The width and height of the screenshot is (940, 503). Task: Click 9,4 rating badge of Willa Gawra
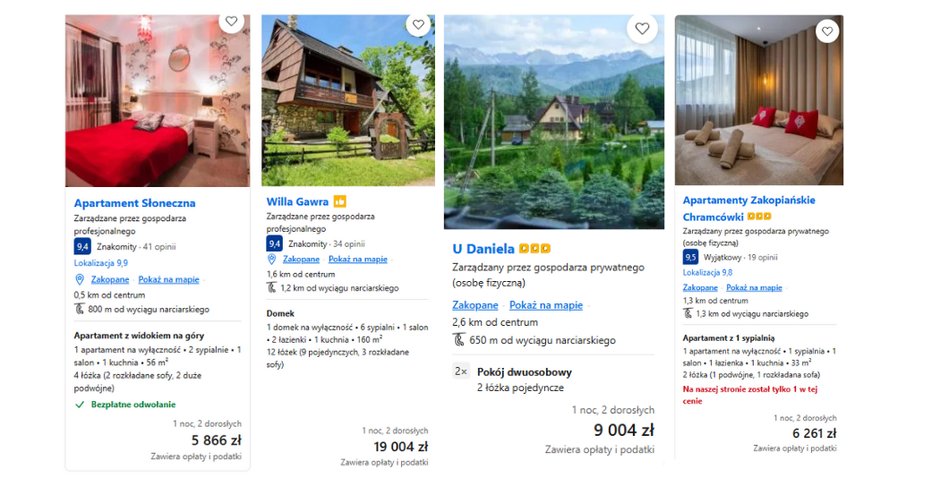pos(274,243)
